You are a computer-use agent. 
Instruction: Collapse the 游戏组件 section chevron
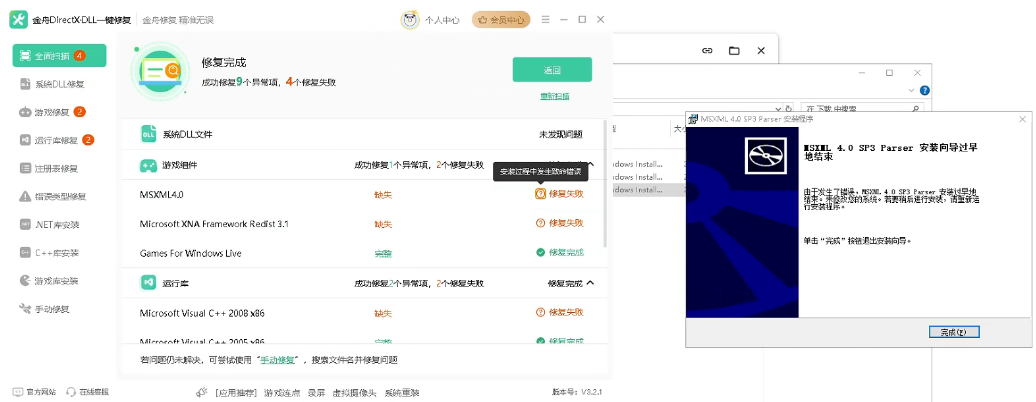[591, 165]
